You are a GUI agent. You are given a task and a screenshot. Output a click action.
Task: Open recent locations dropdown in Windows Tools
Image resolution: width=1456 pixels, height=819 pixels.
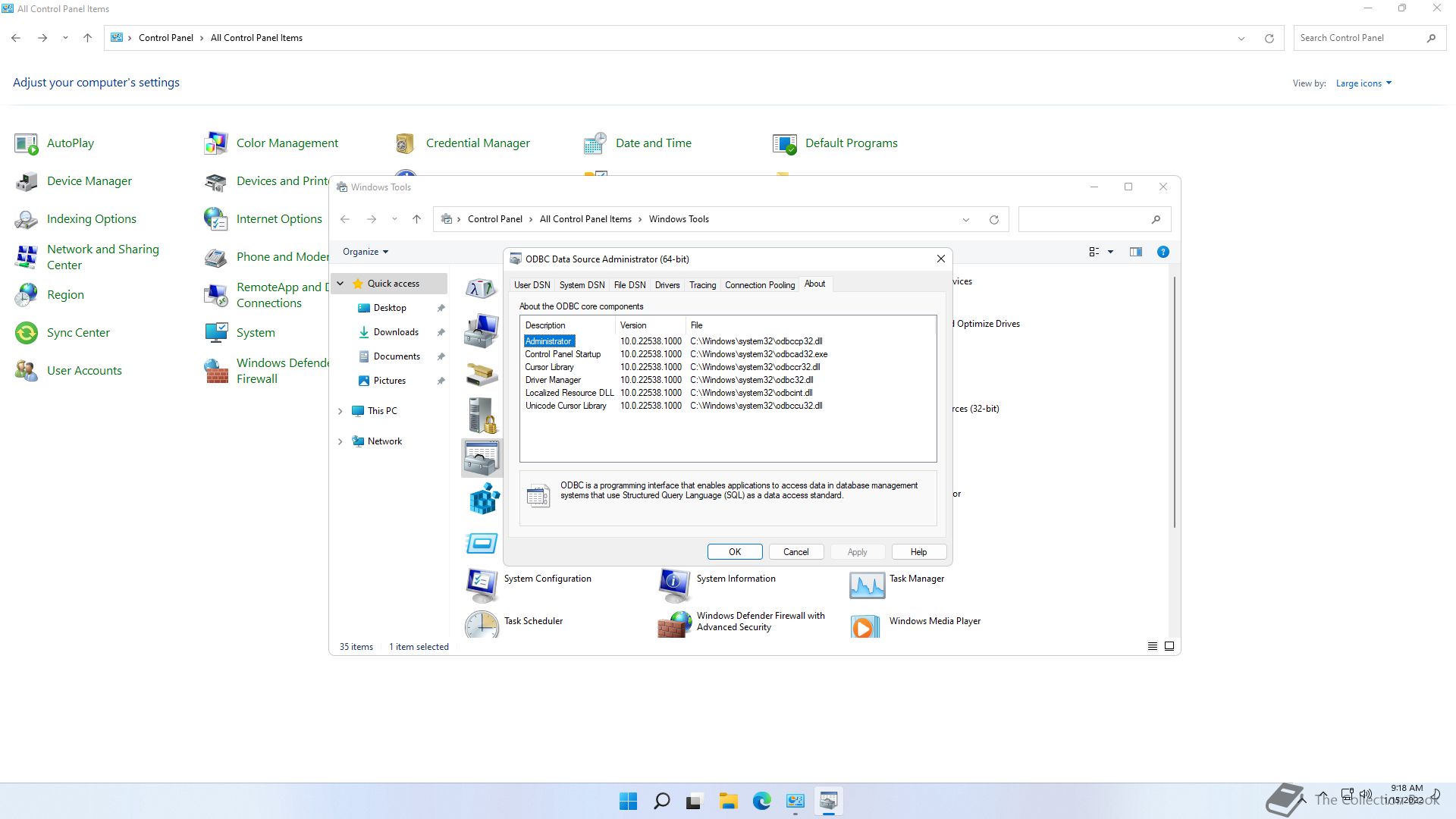(x=394, y=219)
